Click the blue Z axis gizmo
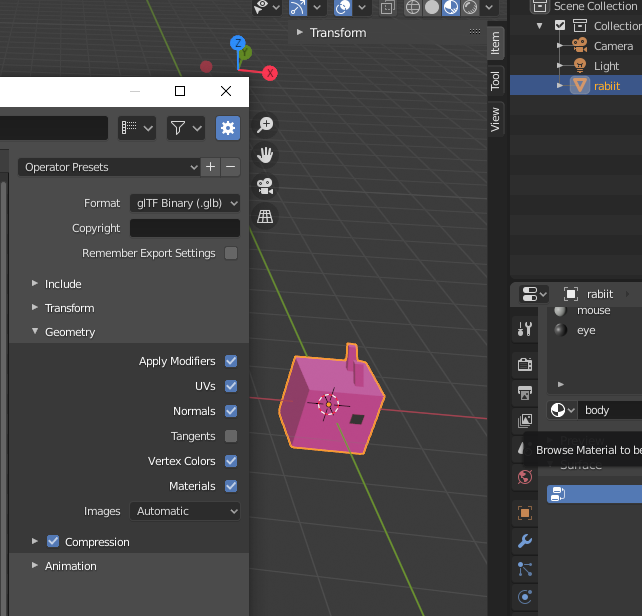This screenshot has height=616, width=642. 237,43
